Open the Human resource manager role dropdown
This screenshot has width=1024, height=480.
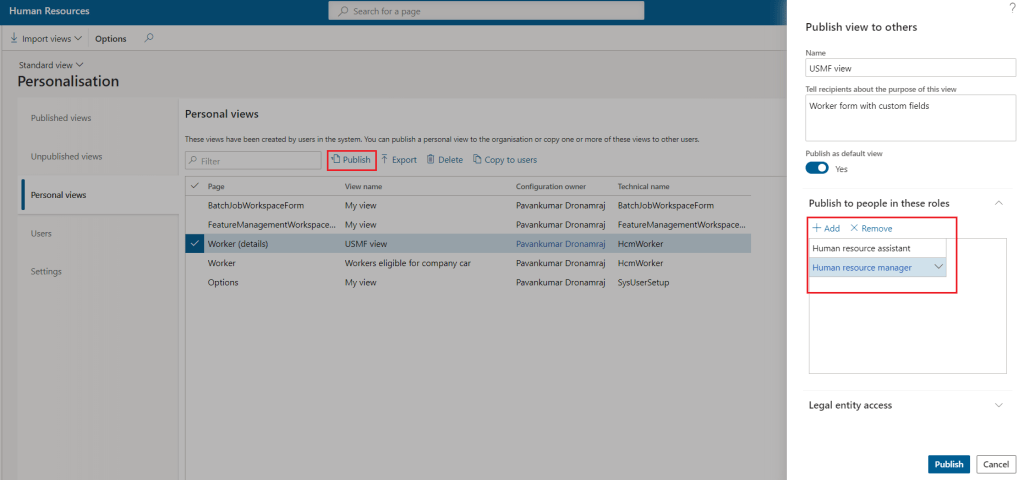tap(938, 267)
